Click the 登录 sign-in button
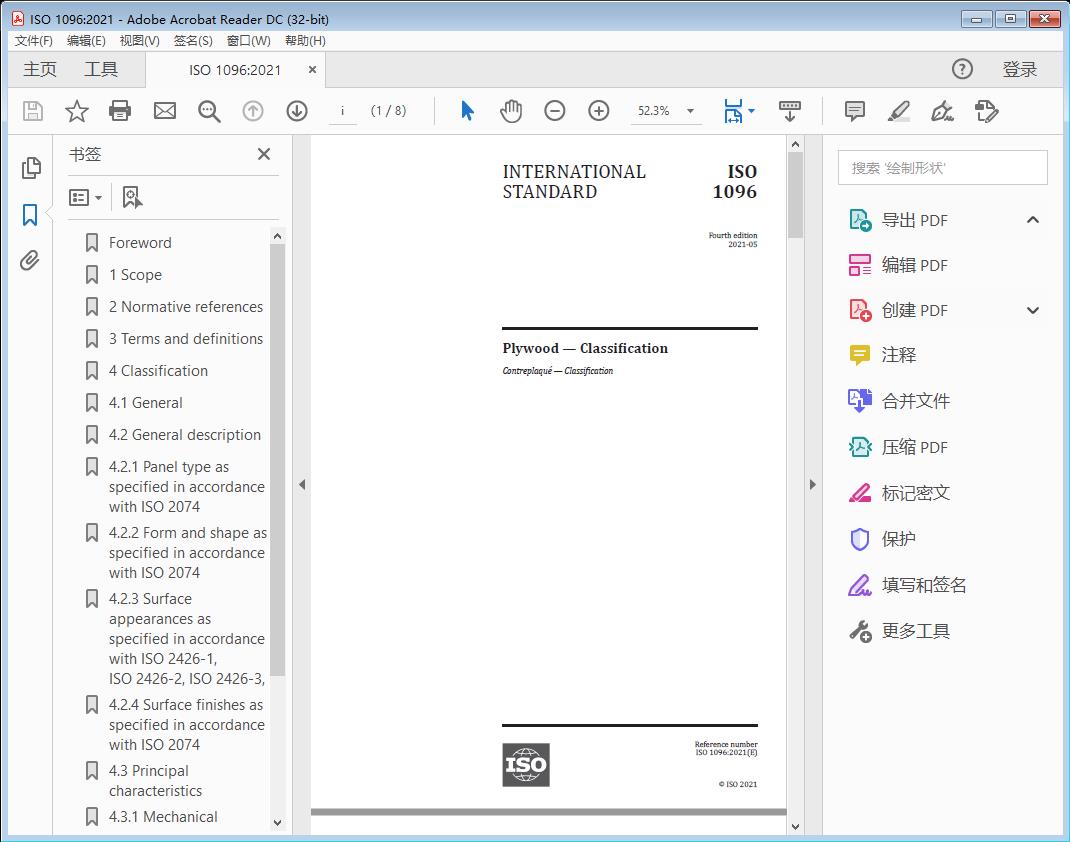The width and height of the screenshot is (1070, 842). tap(1019, 69)
